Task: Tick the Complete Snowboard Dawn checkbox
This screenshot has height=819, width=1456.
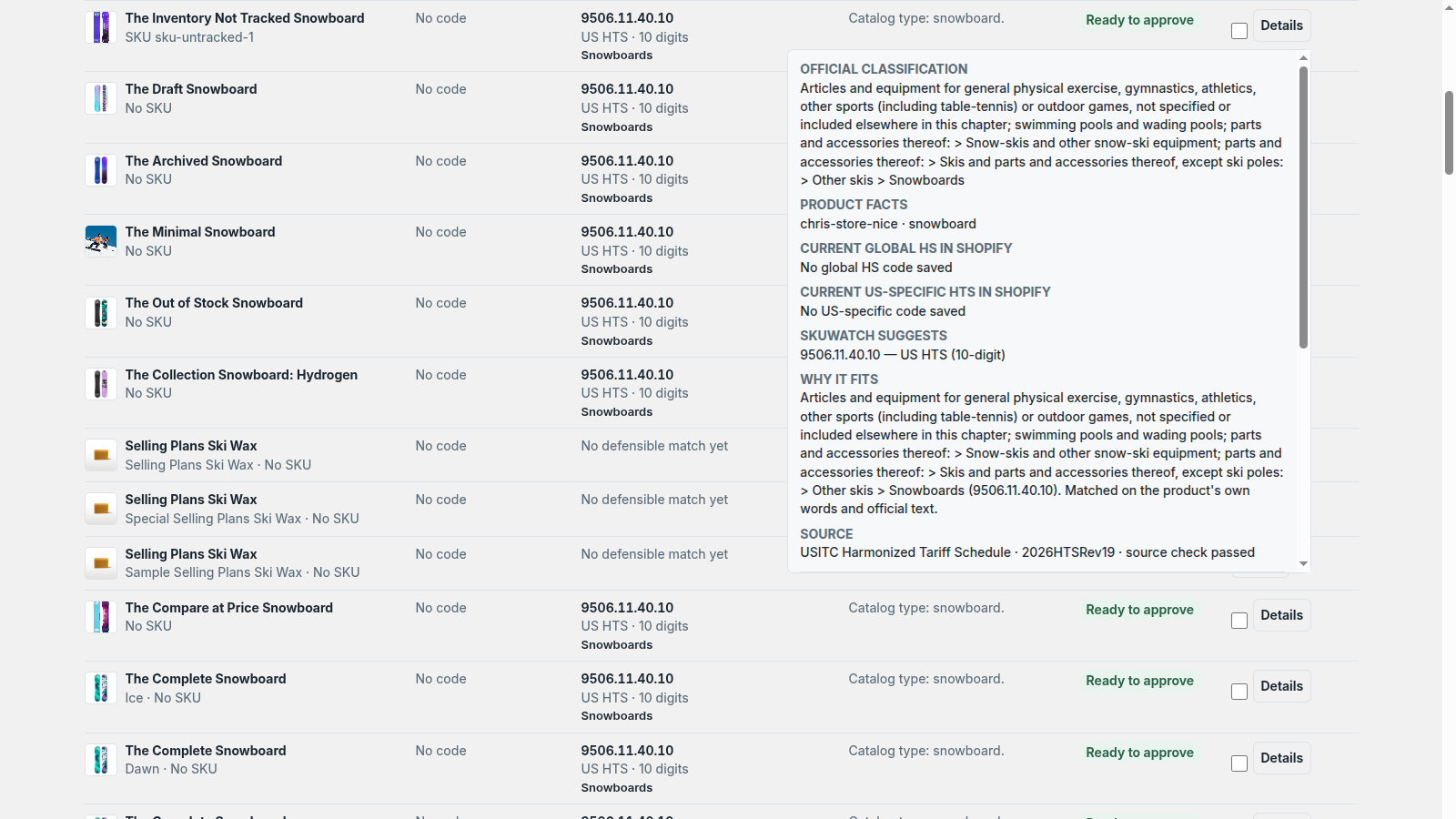Action: pyautogui.click(x=1239, y=763)
